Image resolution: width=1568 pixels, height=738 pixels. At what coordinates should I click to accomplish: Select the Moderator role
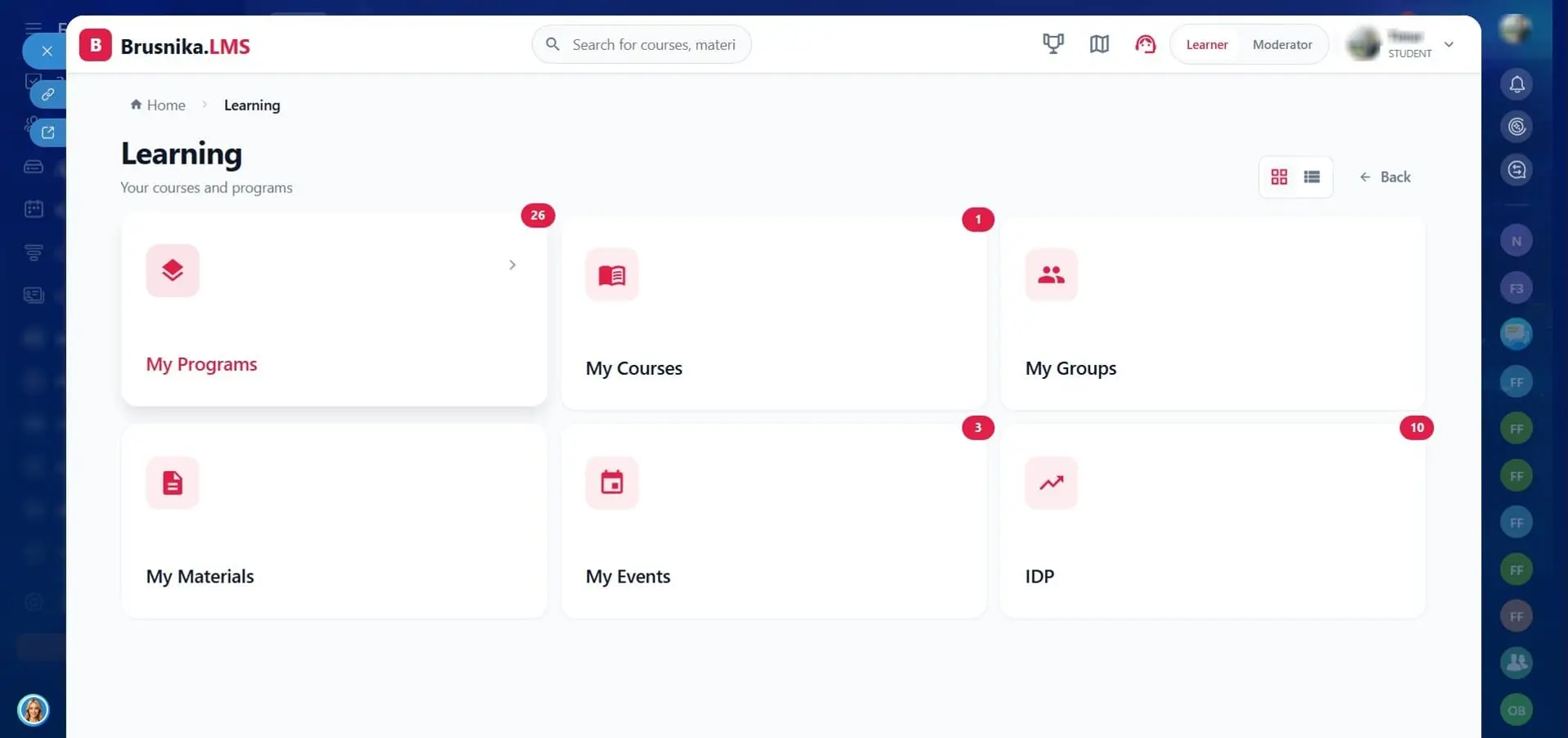click(x=1282, y=45)
